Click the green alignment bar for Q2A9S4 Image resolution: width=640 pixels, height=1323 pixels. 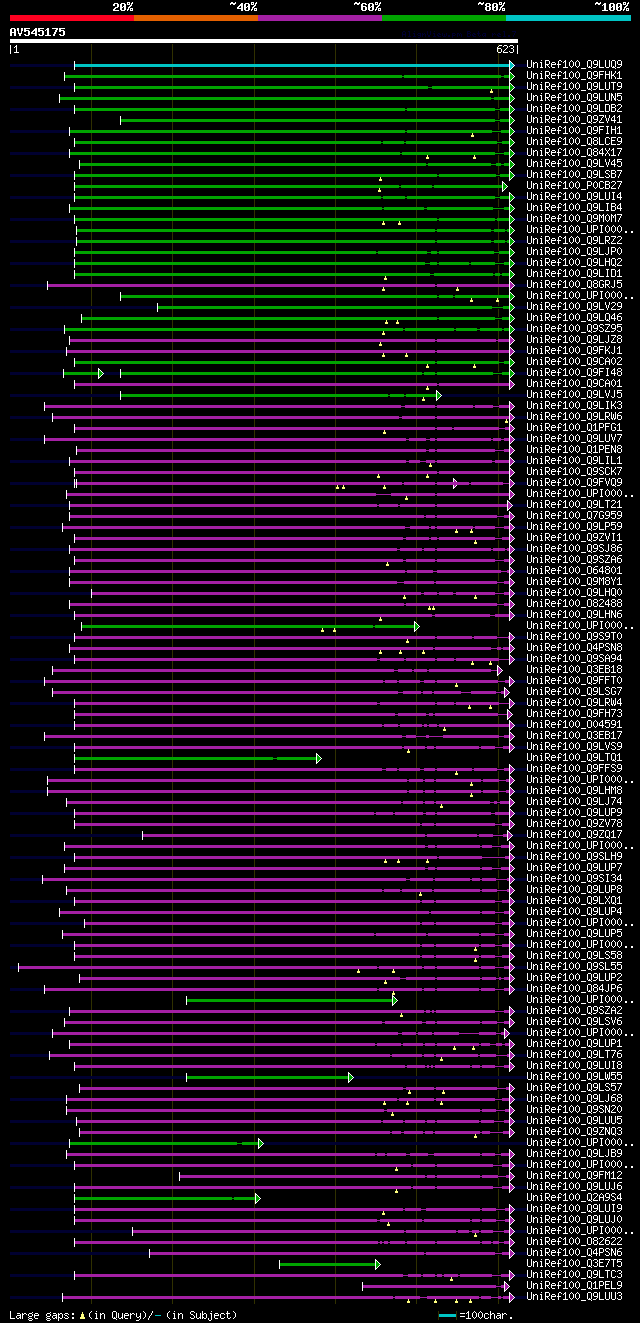click(x=167, y=1198)
